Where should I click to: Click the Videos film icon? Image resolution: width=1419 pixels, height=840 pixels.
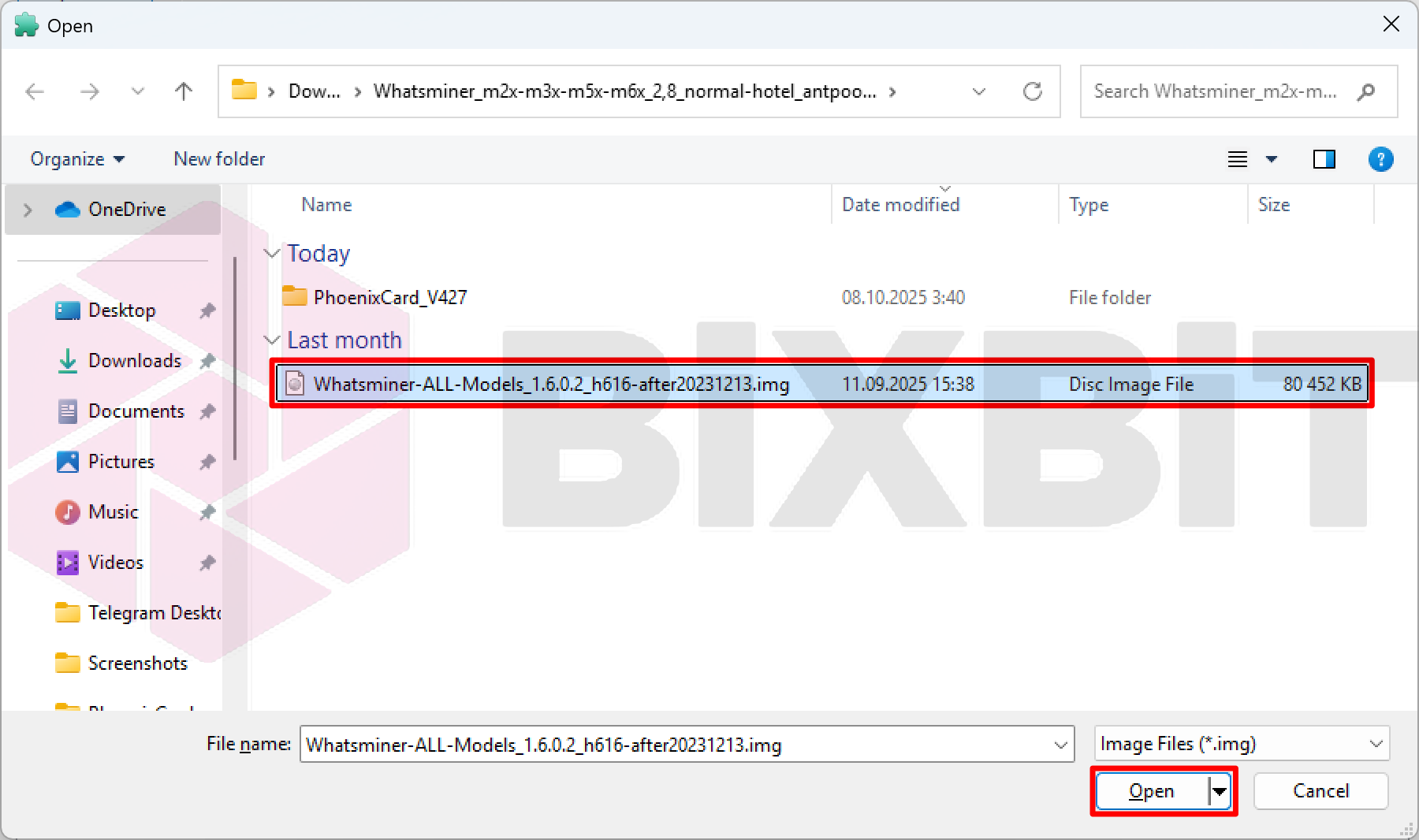point(68,563)
